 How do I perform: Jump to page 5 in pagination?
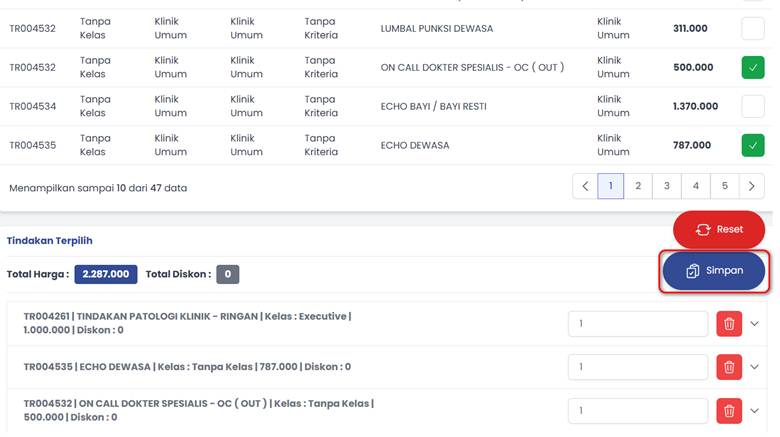coord(724,186)
